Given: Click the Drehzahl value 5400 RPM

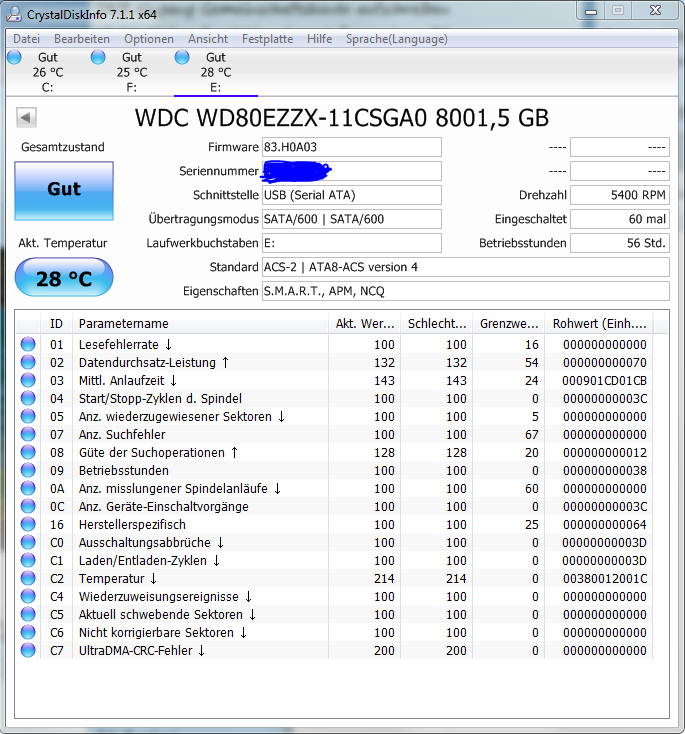Looking at the screenshot, I should click(x=620, y=195).
